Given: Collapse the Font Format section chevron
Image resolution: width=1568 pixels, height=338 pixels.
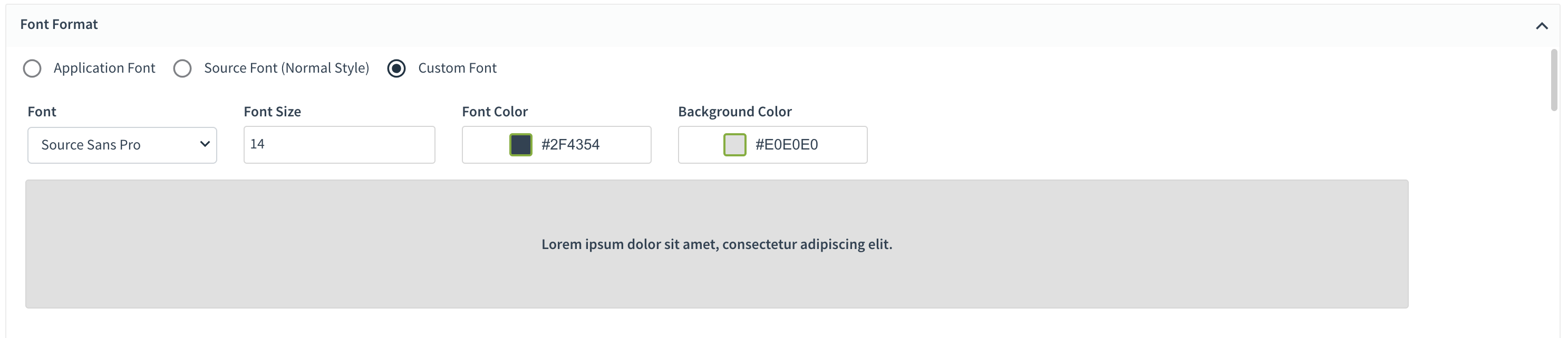Looking at the screenshot, I should point(1541,25).
